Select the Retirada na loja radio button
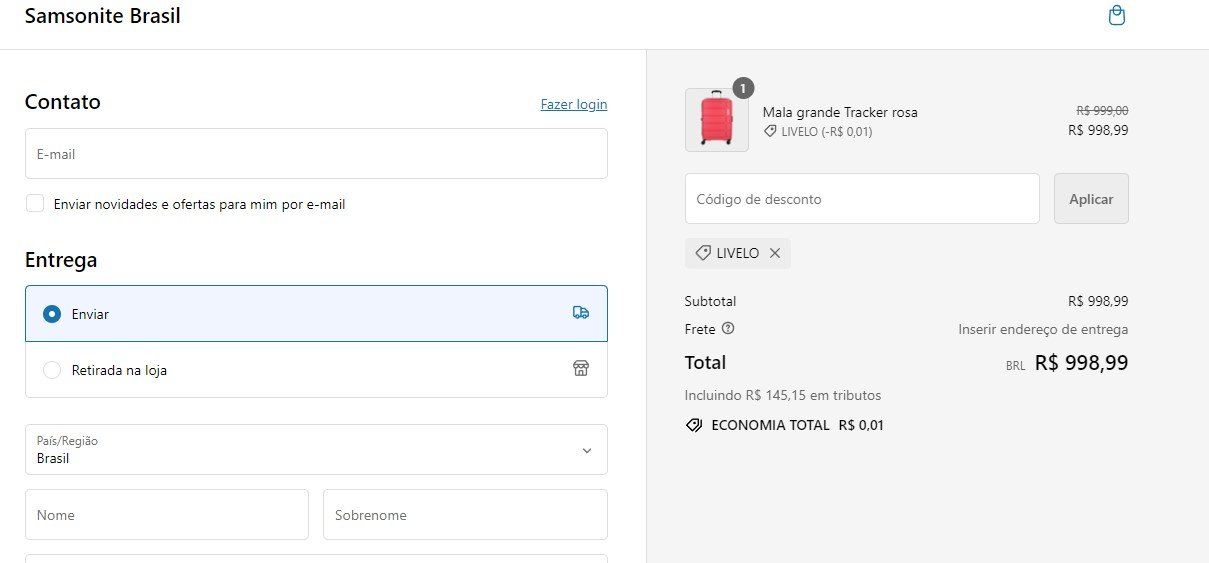Viewport: 1209px width, 563px height. 52,370
